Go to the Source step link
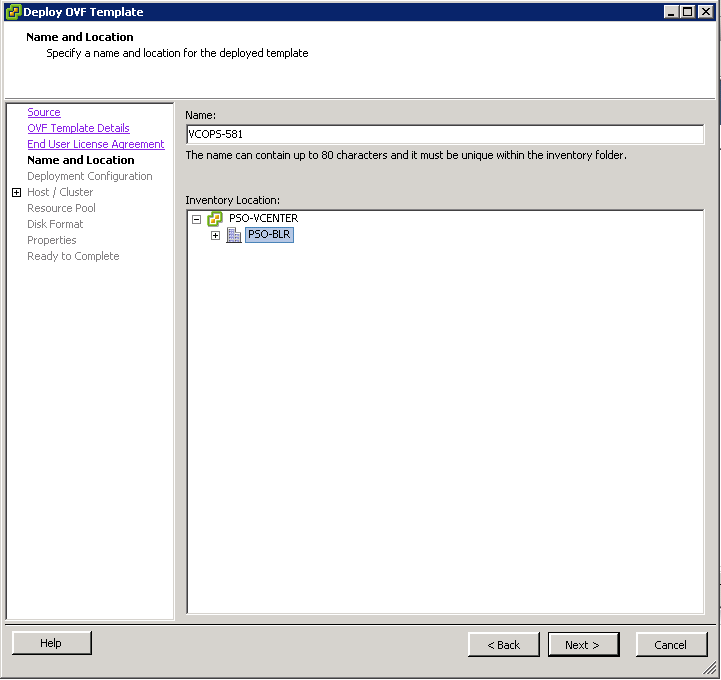Viewport: 721px width, 680px height. 44,112
